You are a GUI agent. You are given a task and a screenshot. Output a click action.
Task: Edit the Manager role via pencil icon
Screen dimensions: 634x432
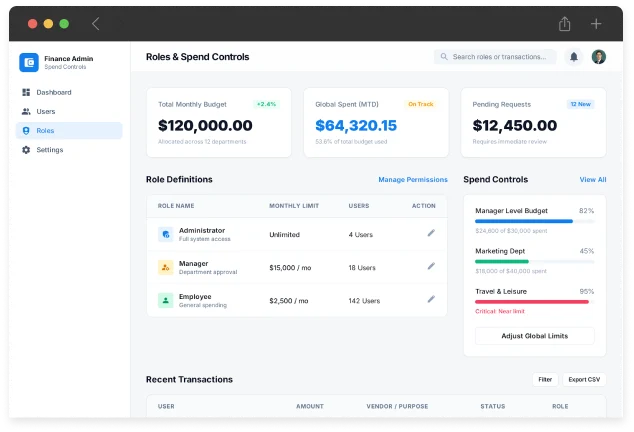pos(431,266)
